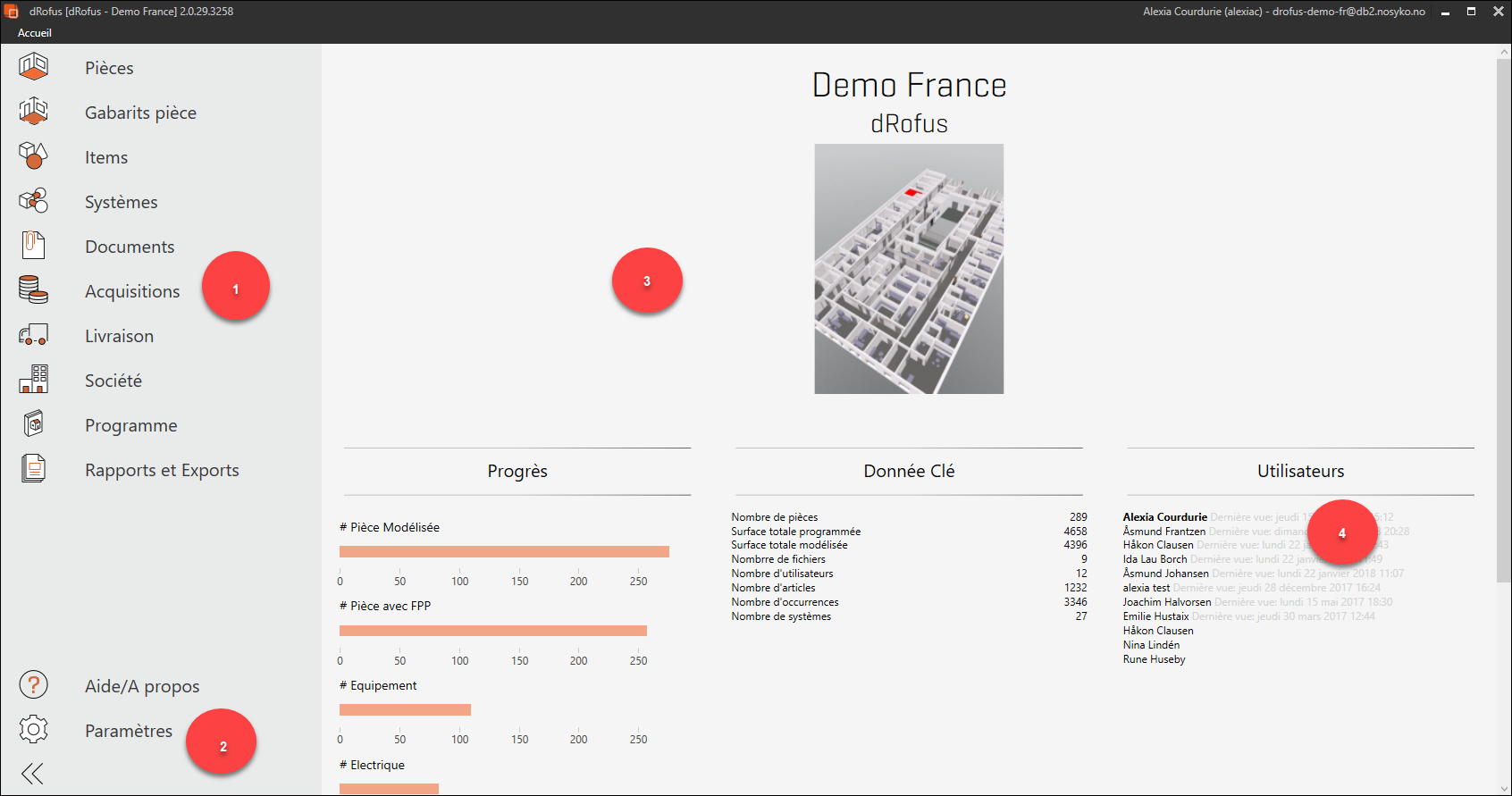Click 'Nombre d'utilisateurs' row

coord(909,574)
